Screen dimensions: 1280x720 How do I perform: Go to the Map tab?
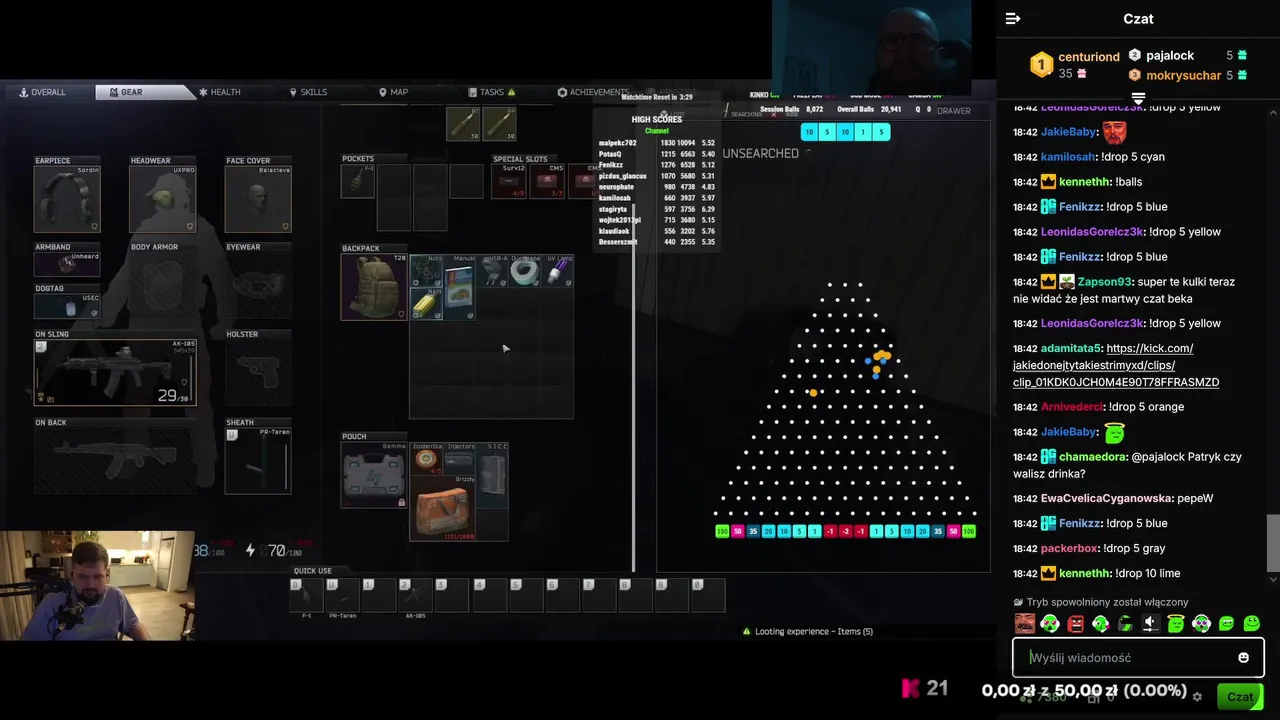(393, 92)
